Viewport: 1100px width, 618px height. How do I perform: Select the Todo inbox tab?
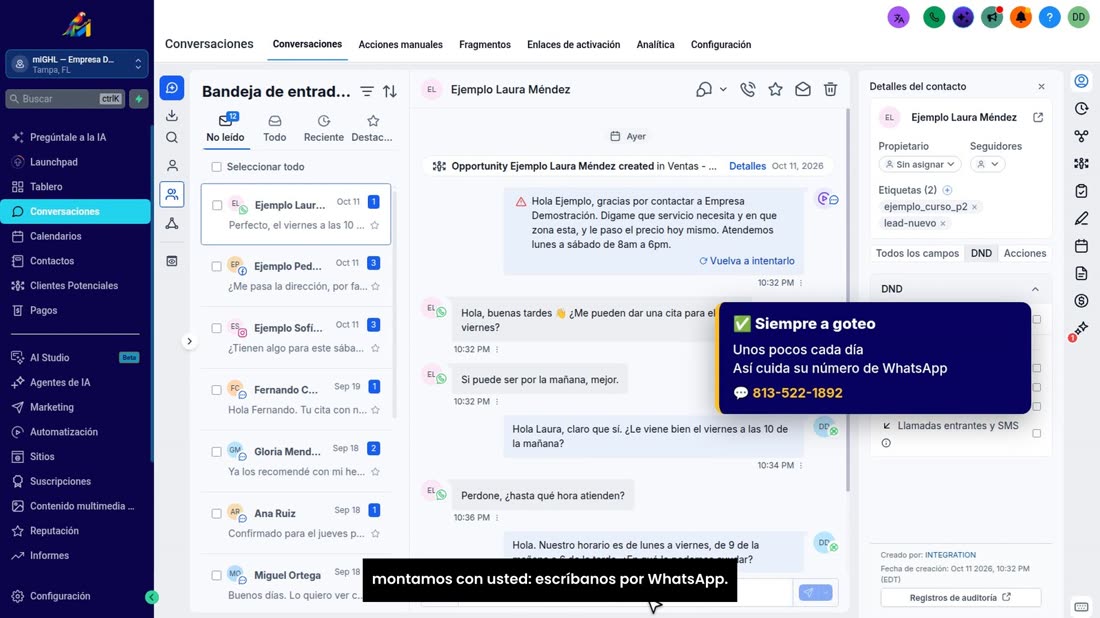pos(274,129)
